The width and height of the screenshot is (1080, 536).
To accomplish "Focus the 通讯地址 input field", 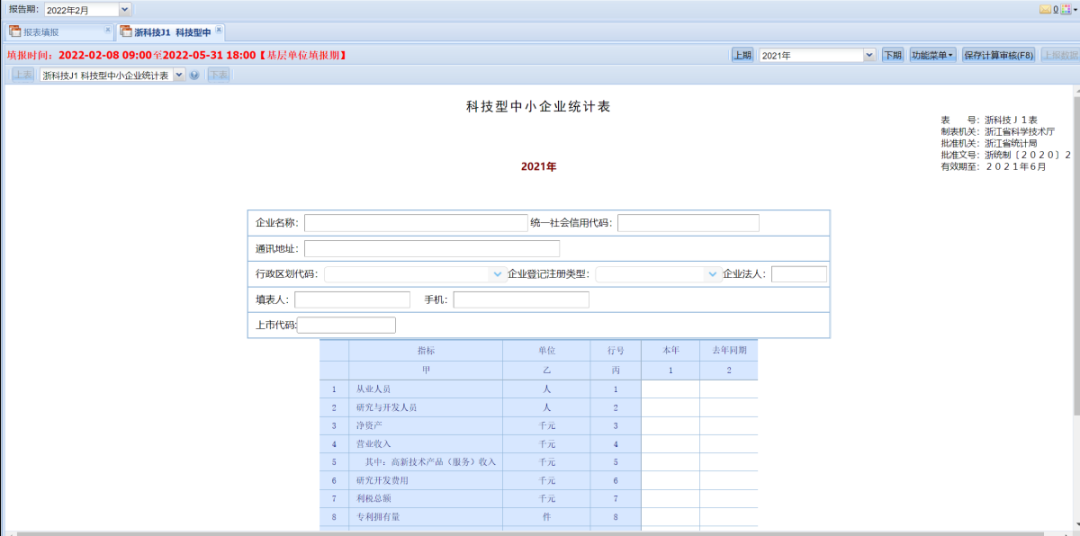I will point(432,249).
